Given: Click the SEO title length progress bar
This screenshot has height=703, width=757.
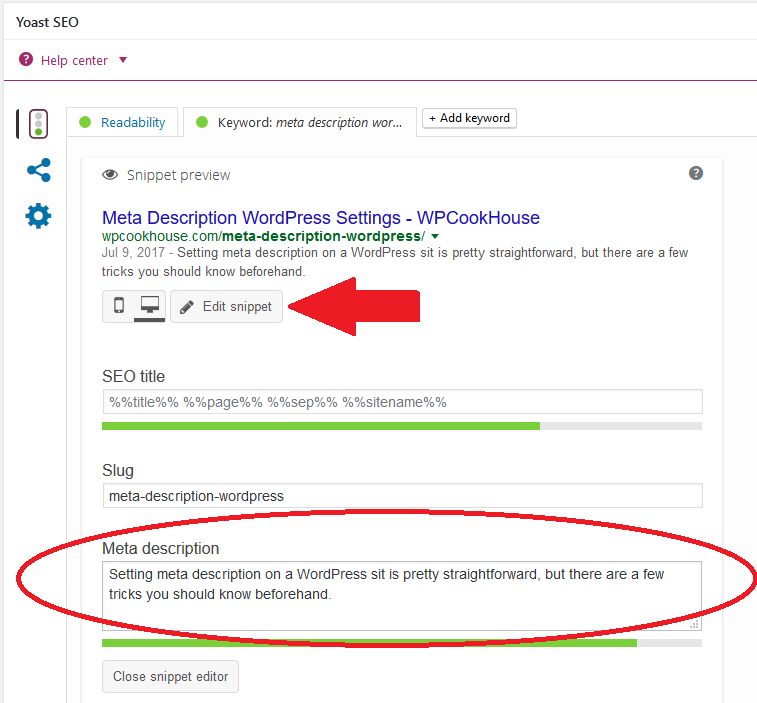Looking at the screenshot, I should [x=402, y=426].
